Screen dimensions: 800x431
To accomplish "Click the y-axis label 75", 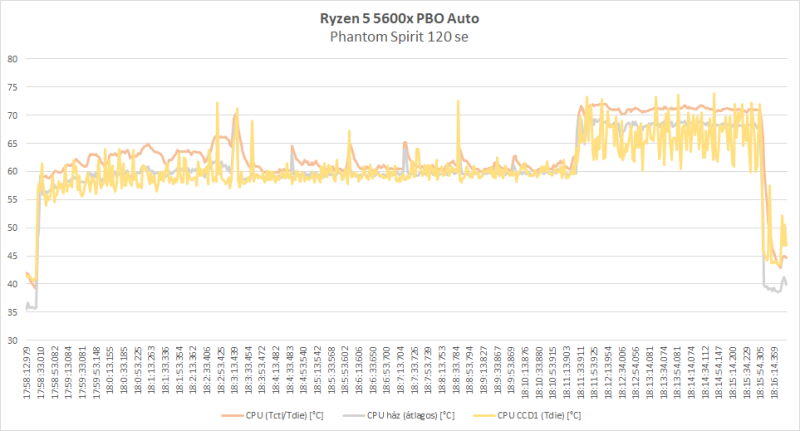I will (x=12, y=87).
